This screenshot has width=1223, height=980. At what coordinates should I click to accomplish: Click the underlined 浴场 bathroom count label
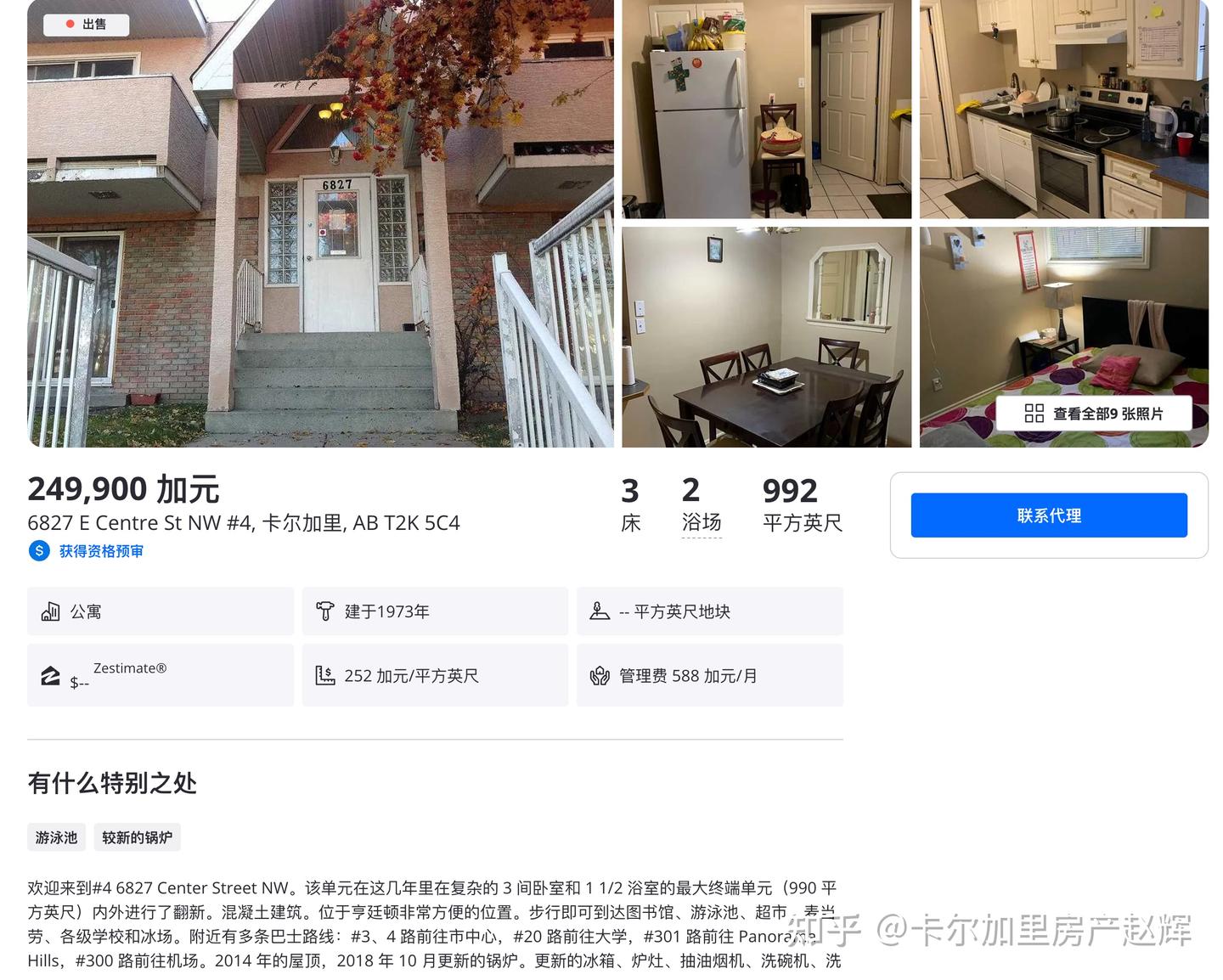click(x=702, y=523)
